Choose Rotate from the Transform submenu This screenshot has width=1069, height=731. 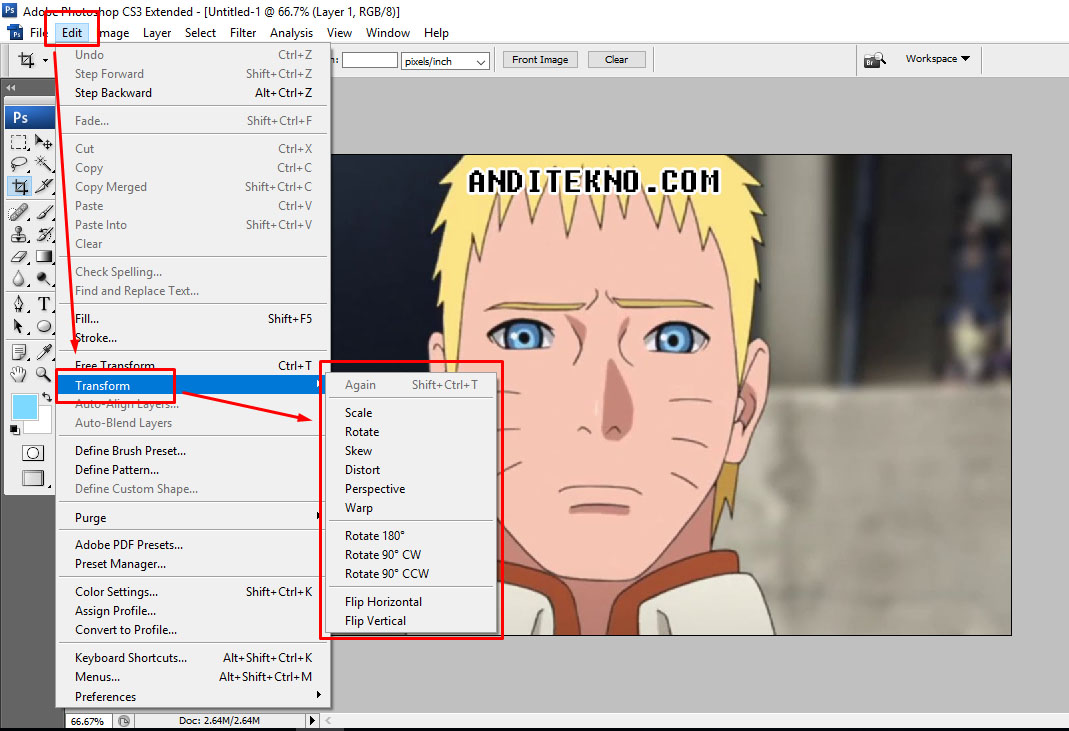pyautogui.click(x=411, y=432)
